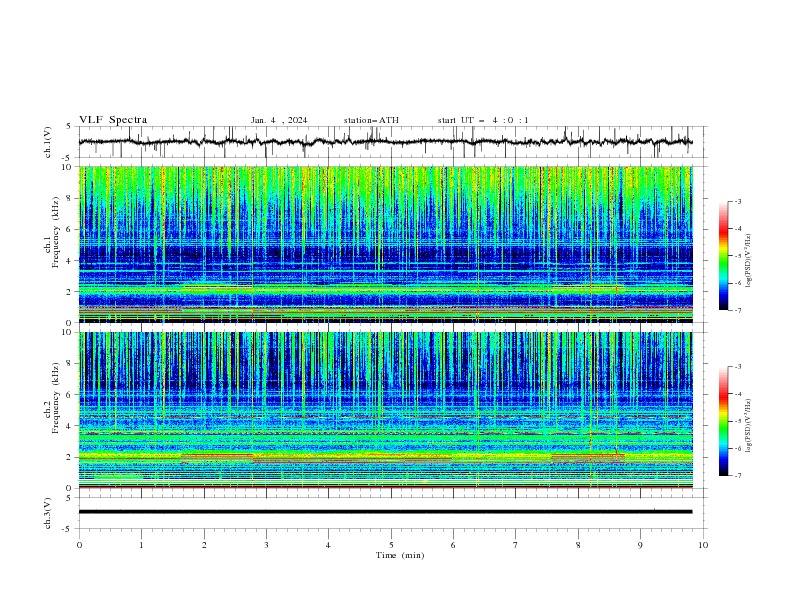Click the "-3" label on upper colorbar
Viewport: 792px width, 612px height.
pyautogui.click(x=737, y=201)
